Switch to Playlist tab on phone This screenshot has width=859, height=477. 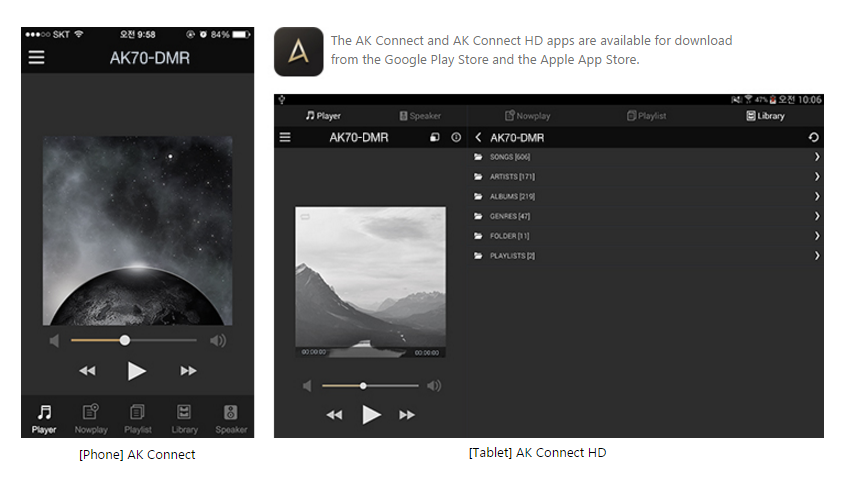click(138, 417)
